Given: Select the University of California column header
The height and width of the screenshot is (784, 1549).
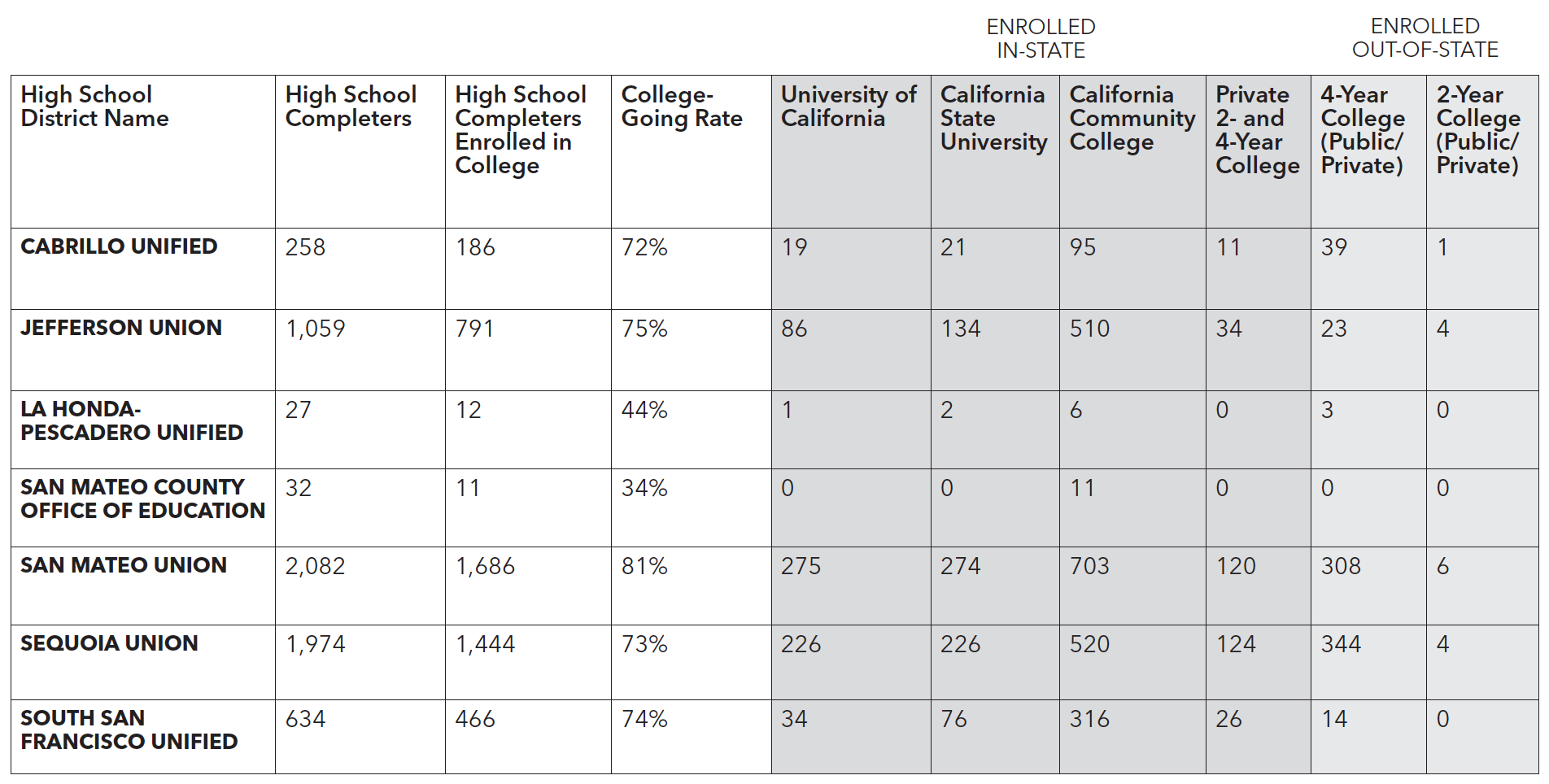Looking at the screenshot, I should 849,107.
